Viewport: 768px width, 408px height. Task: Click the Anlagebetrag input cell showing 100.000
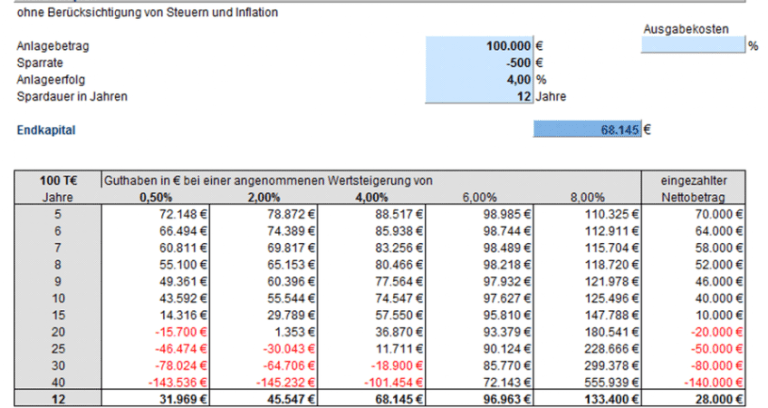pyautogui.click(x=480, y=46)
